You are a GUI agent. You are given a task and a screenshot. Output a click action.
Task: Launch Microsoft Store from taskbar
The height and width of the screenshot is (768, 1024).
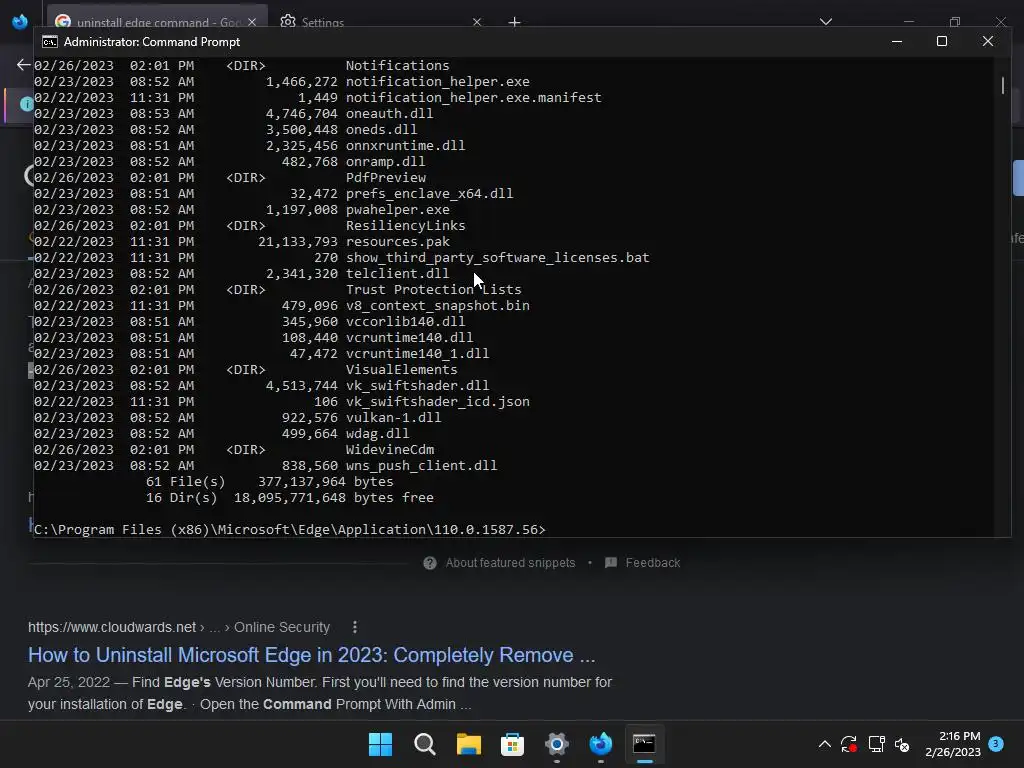click(513, 744)
